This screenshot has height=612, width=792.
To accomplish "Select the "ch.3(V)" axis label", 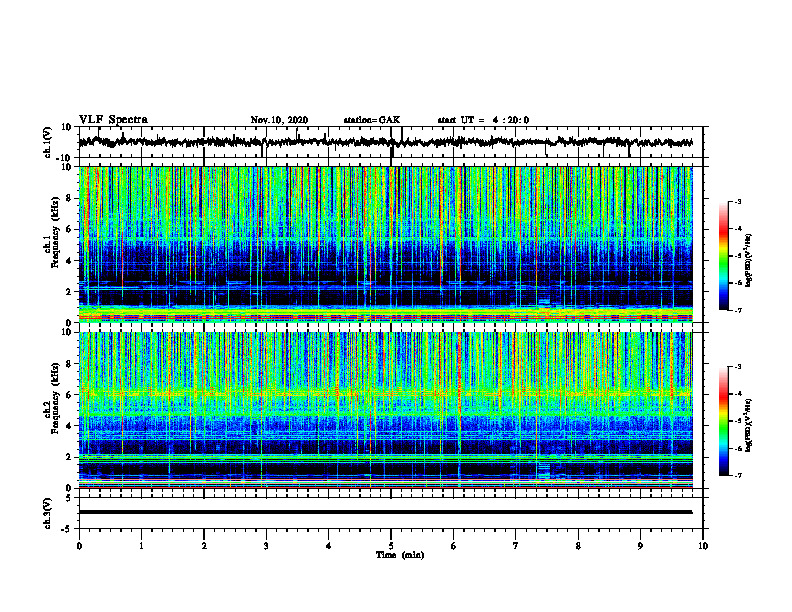I will coord(47,513).
